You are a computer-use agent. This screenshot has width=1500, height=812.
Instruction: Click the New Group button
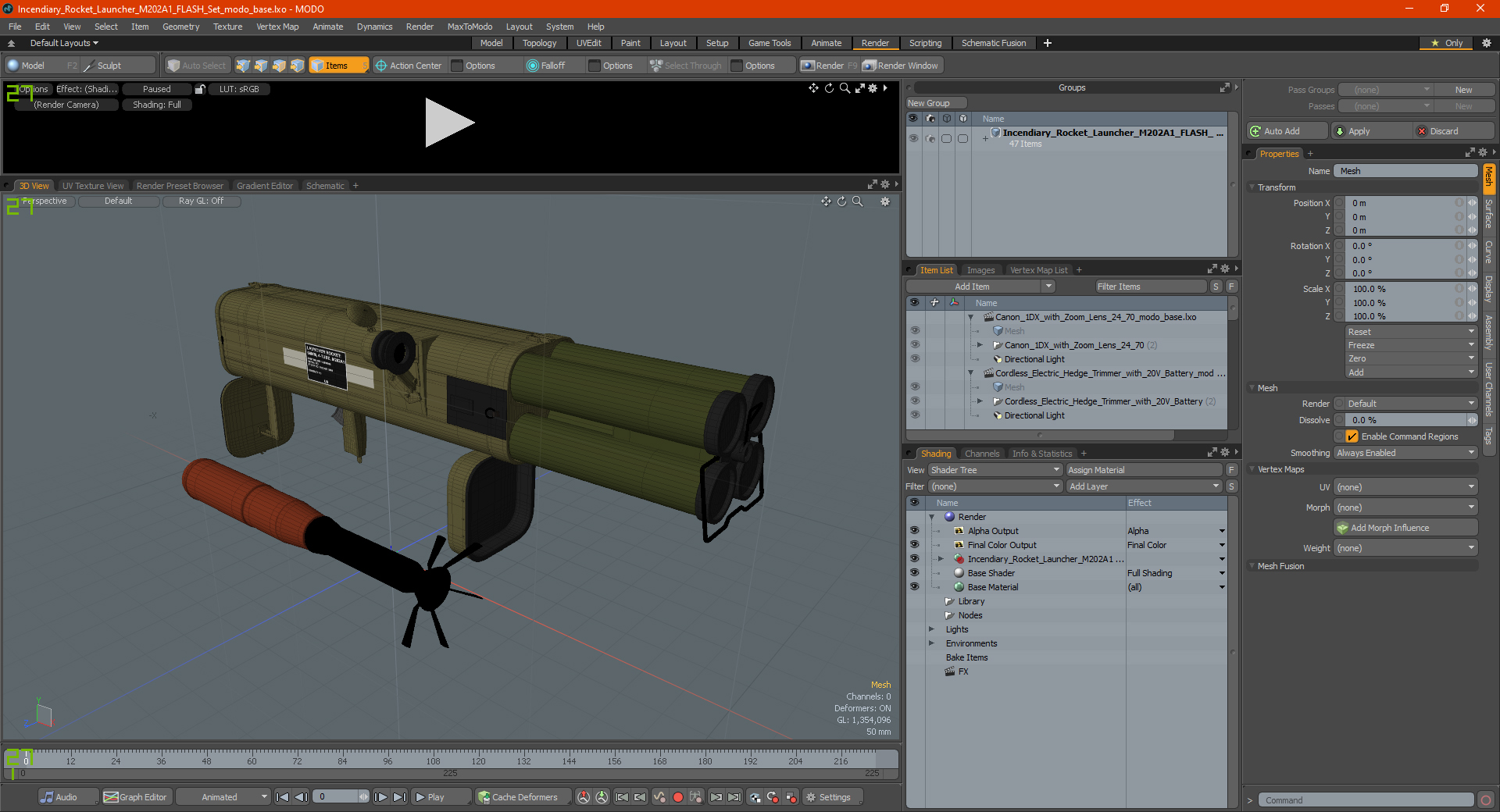936,103
